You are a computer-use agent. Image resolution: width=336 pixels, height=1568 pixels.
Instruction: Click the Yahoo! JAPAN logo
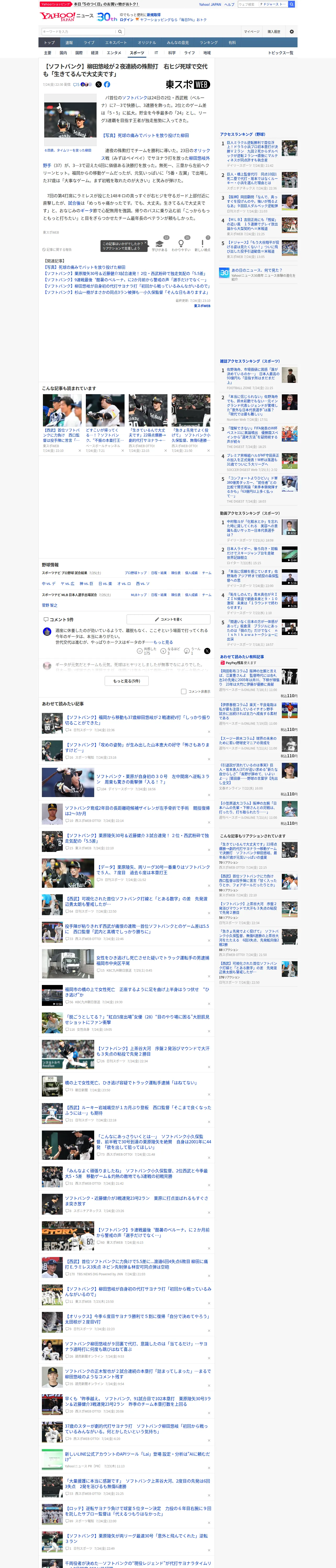point(57,16)
